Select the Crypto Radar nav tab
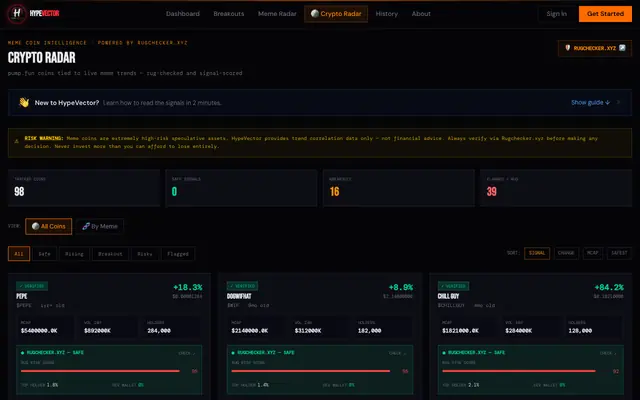 pos(336,14)
